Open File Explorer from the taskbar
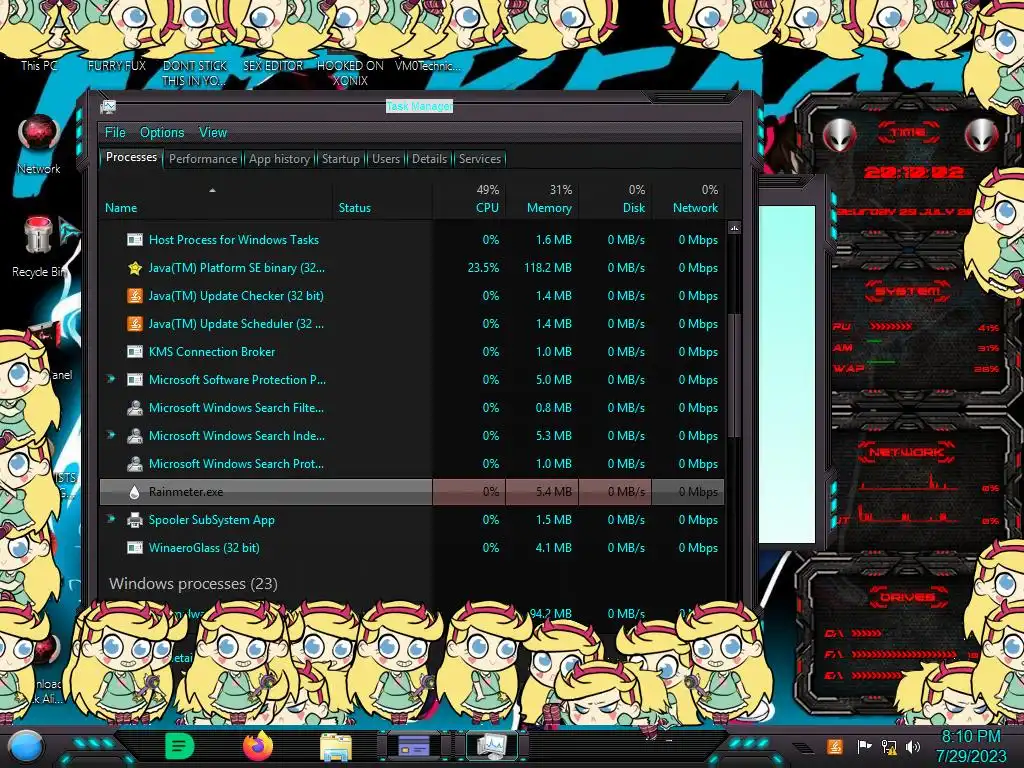The width and height of the screenshot is (1024, 768). point(336,746)
